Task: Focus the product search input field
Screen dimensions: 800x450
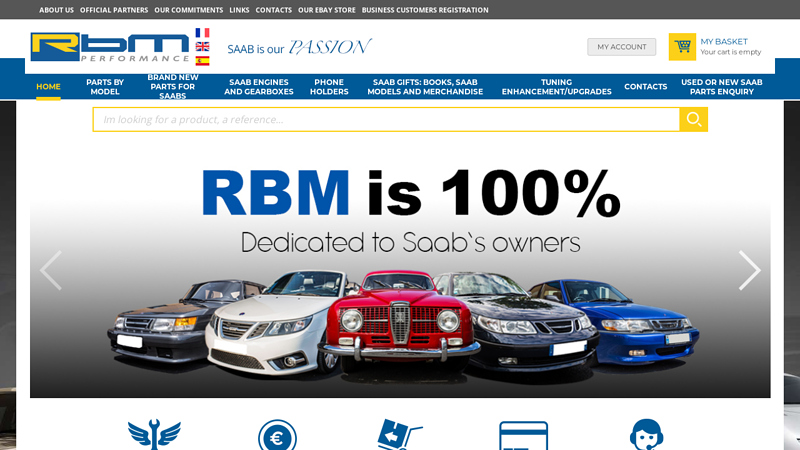Action: click(386, 119)
